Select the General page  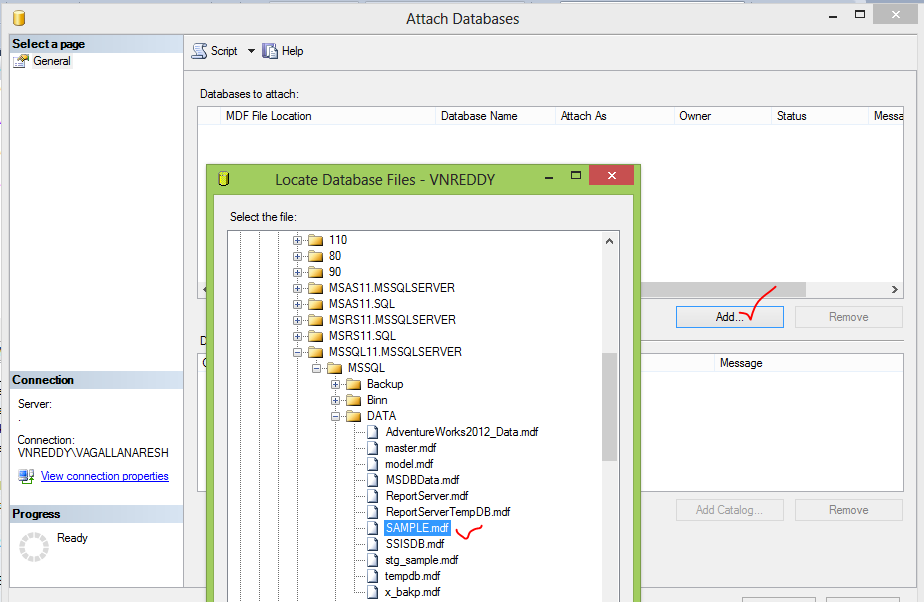52,61
